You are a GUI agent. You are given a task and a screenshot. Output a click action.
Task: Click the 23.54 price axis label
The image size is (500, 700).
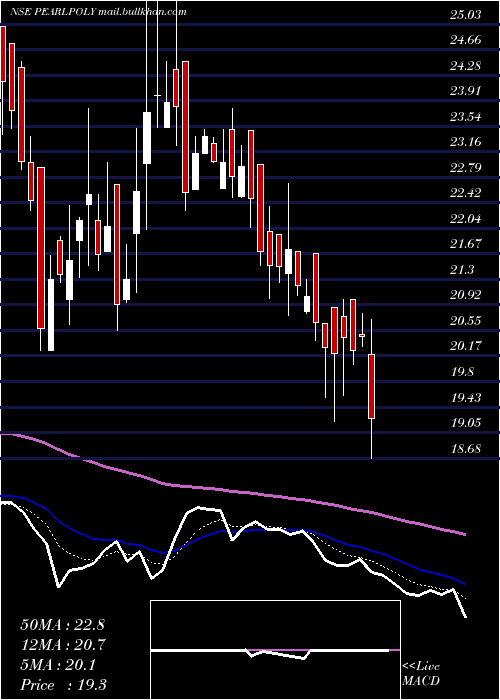(465, 117)
